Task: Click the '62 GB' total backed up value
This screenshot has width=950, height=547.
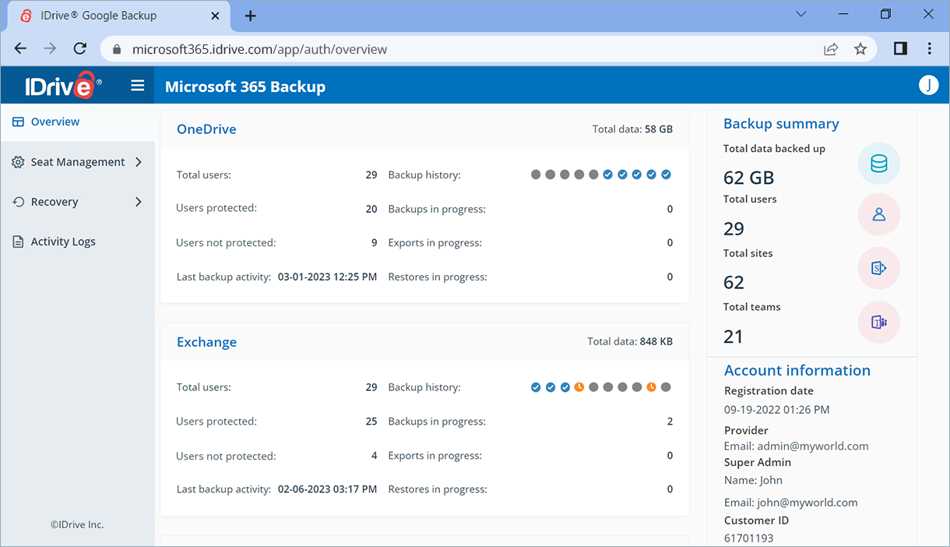Action: [x=748, y=177]
